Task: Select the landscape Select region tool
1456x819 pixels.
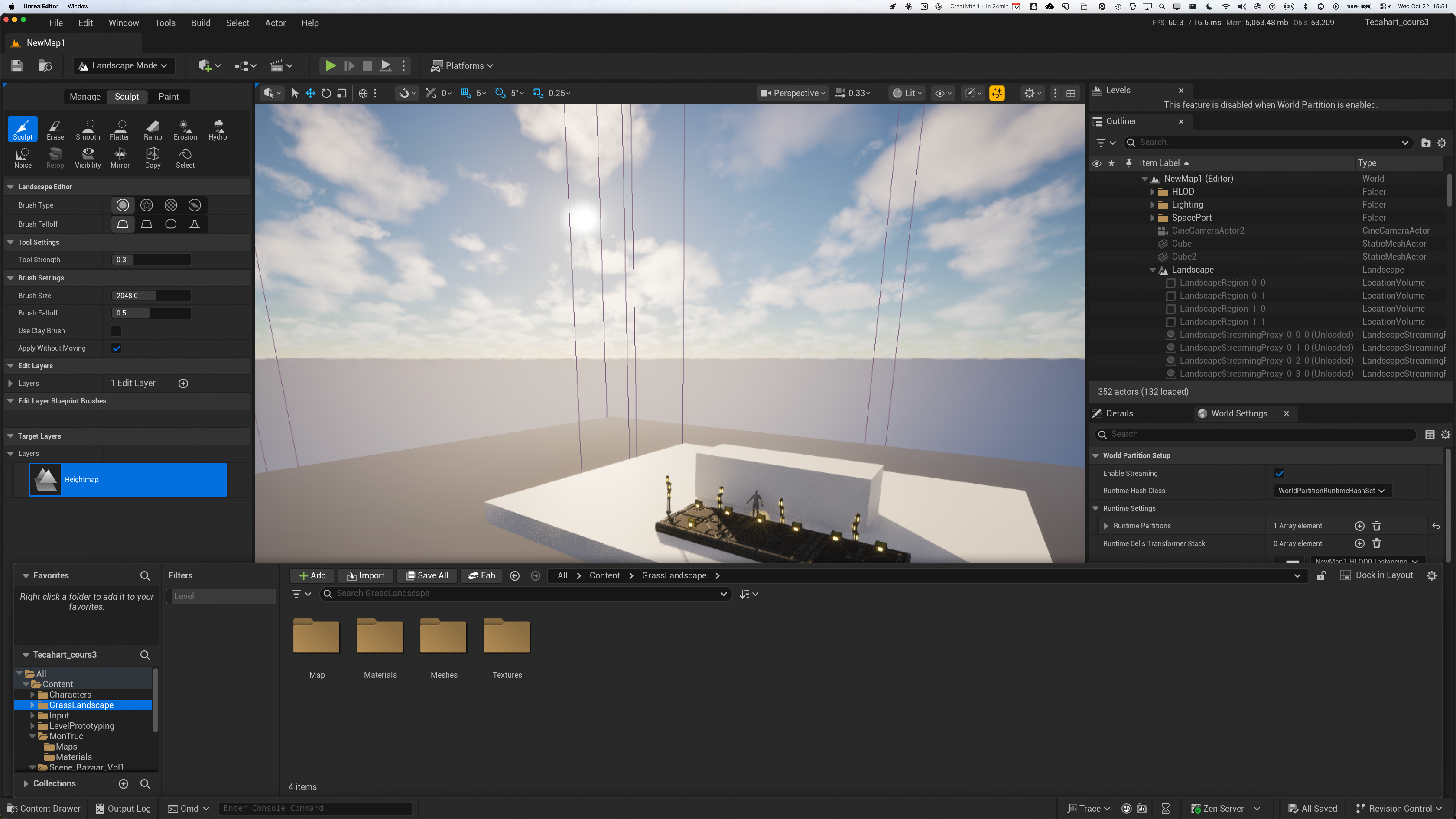Action: 185,158
